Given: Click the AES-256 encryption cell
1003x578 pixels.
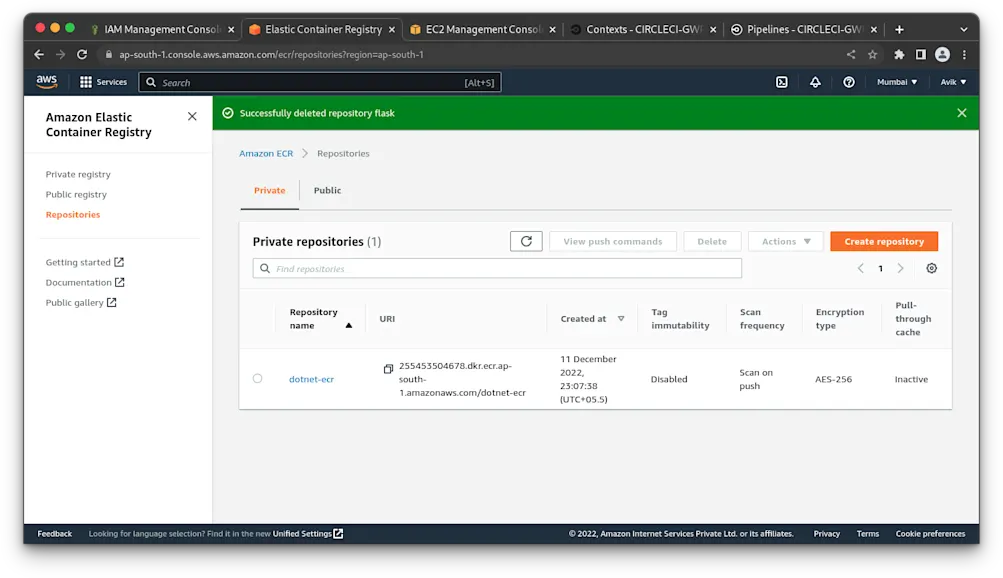Looking at the screenshot, I should click(833, 379).
